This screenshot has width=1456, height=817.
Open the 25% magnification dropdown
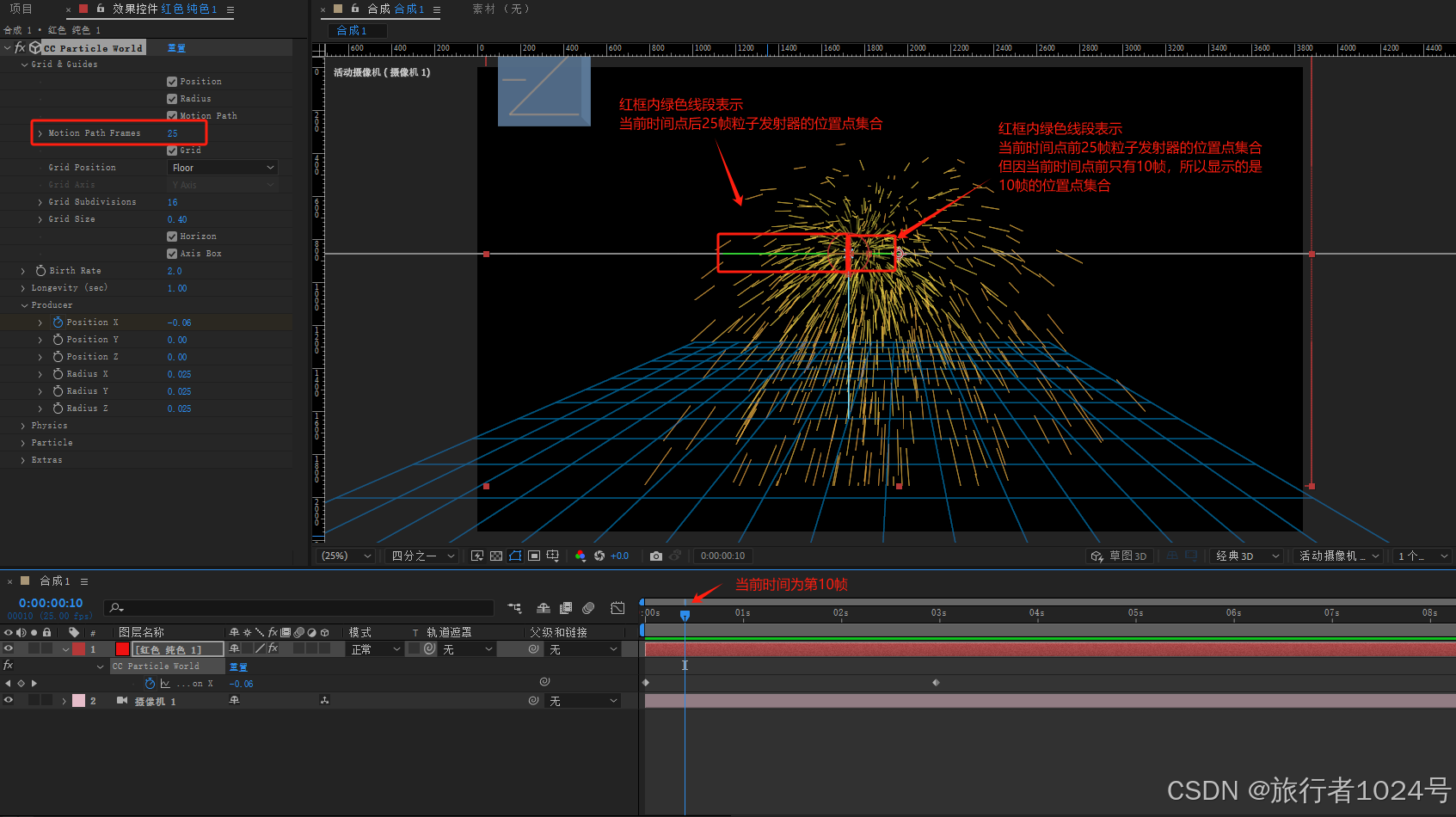pyautogui.click(x=347, y=556)
